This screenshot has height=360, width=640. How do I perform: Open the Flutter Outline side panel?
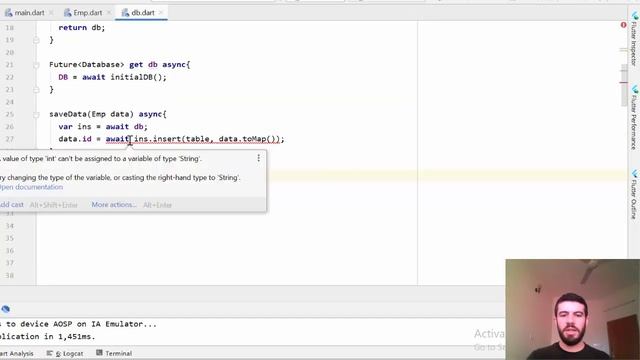634,195
